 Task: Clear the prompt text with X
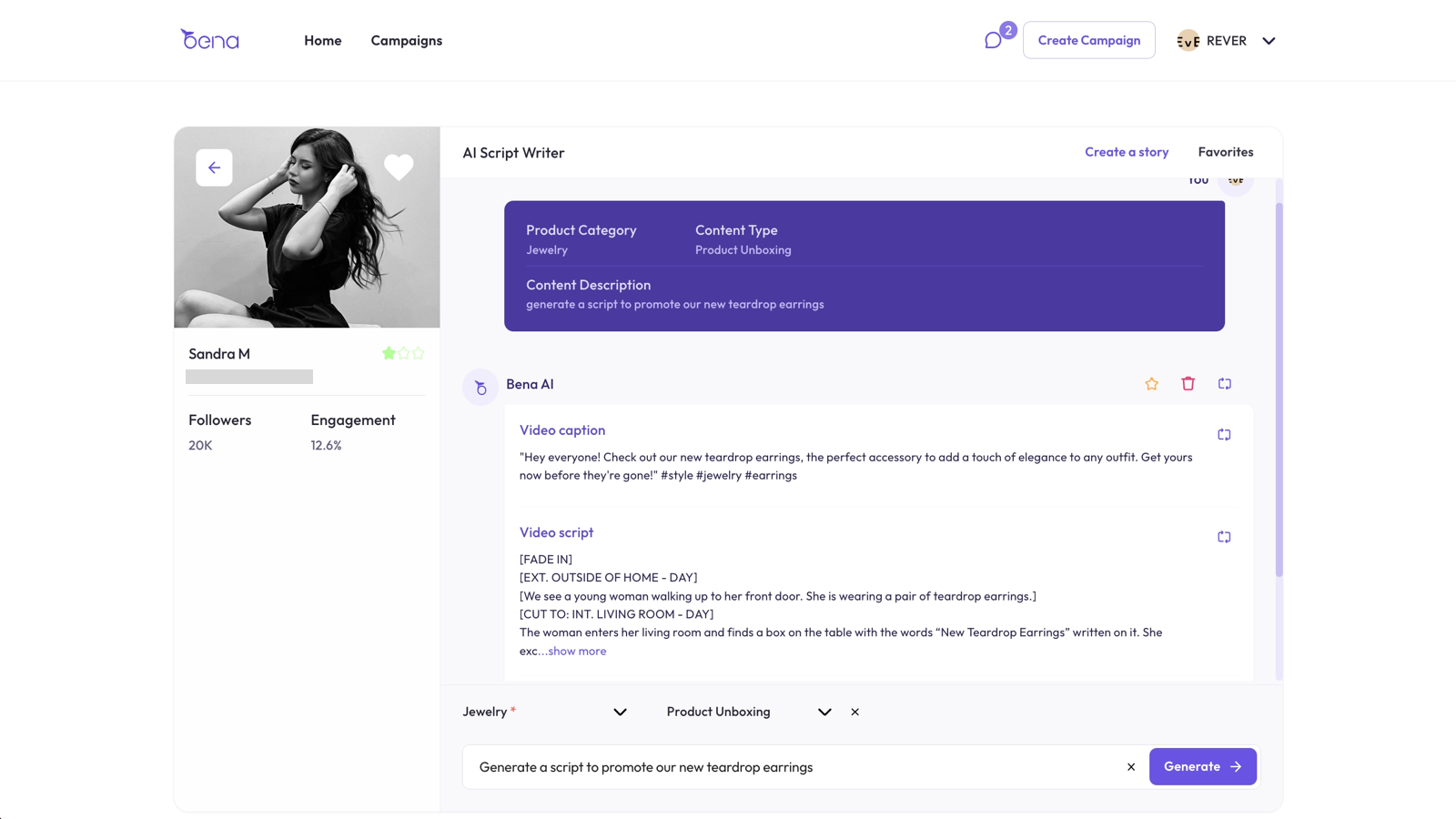pos(1131,767)
